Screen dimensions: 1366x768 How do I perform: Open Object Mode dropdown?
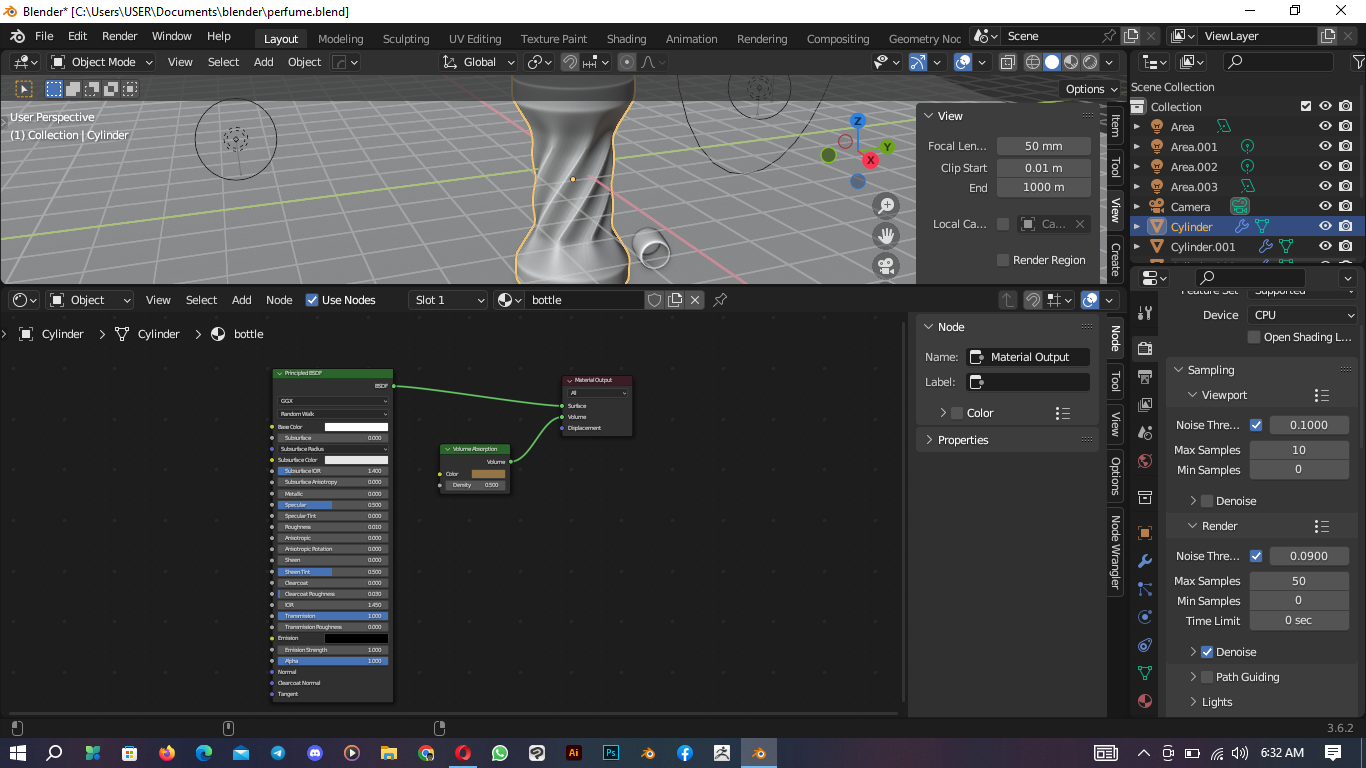102,62
